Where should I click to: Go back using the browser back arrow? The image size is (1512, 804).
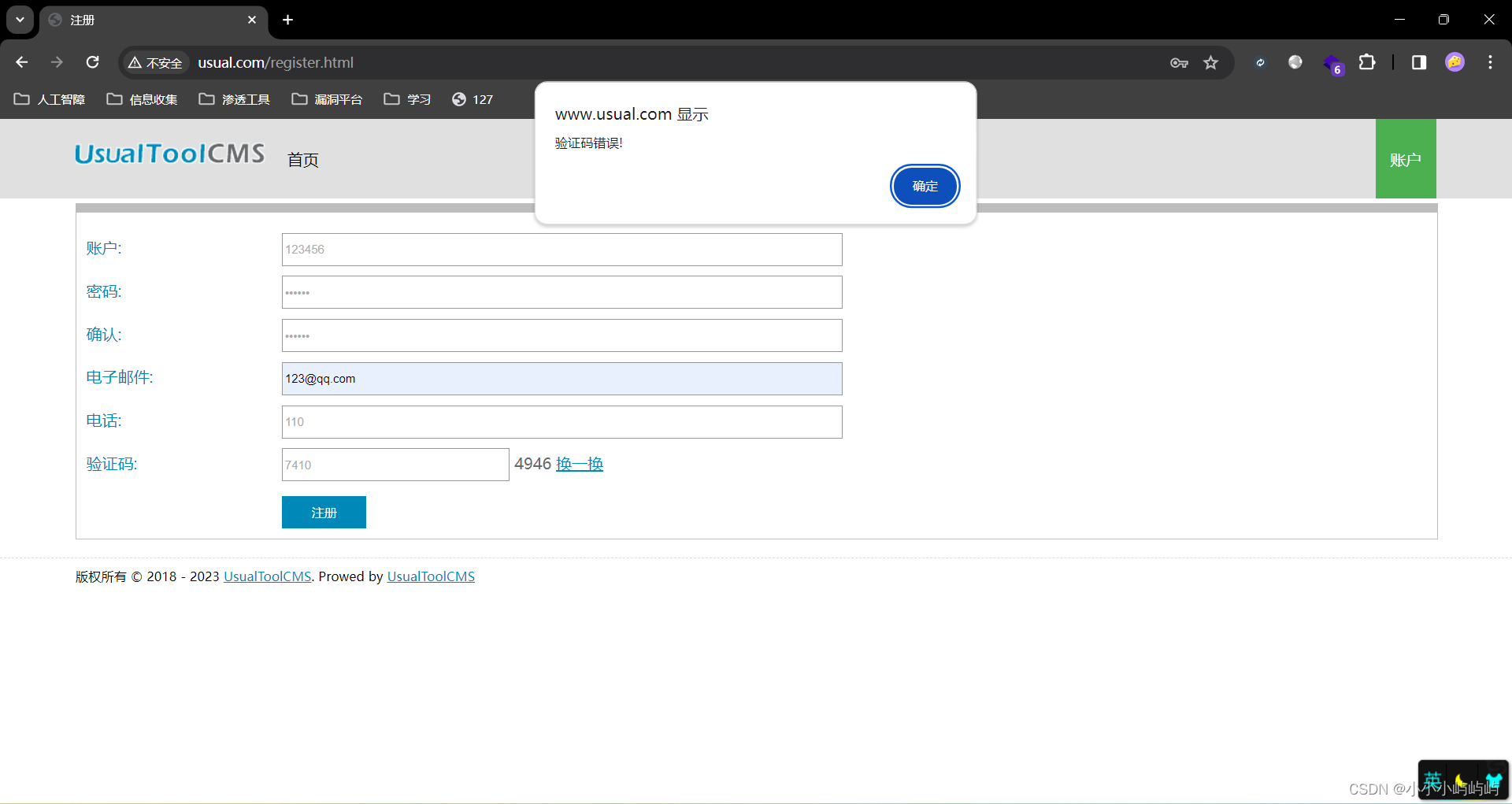coord(22,62)
